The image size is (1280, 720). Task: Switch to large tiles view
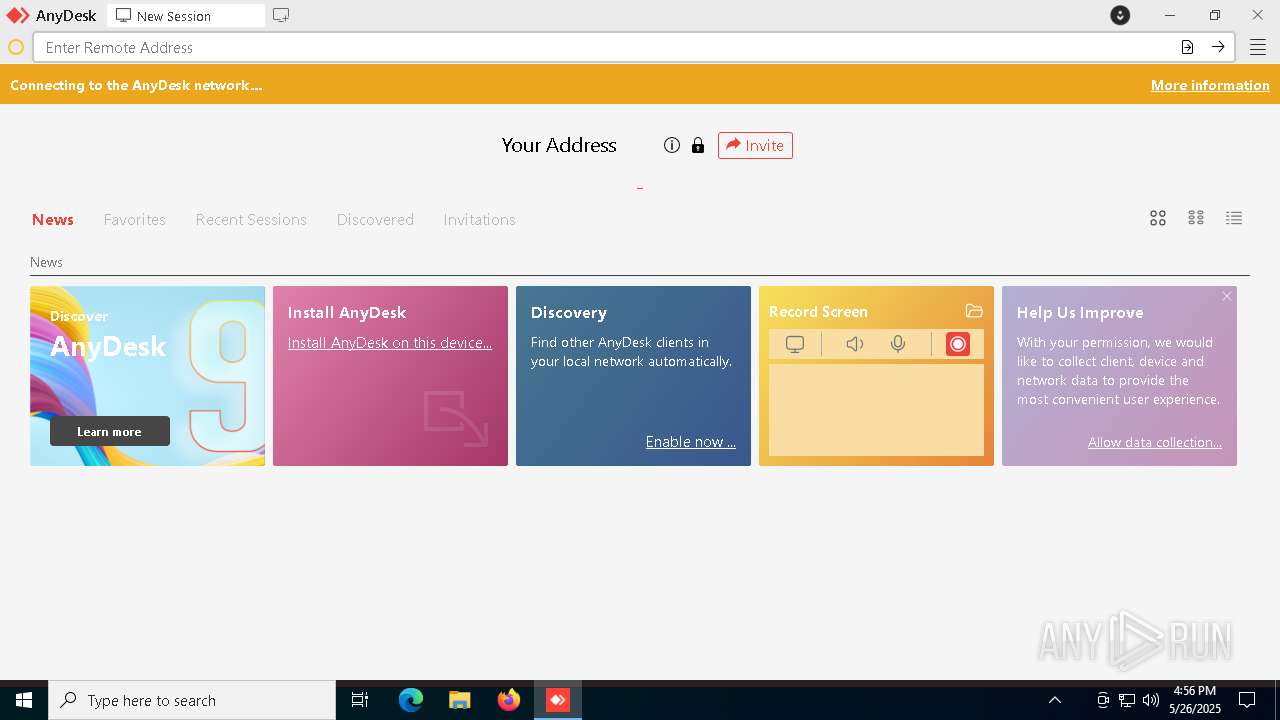coord(1158,218)
